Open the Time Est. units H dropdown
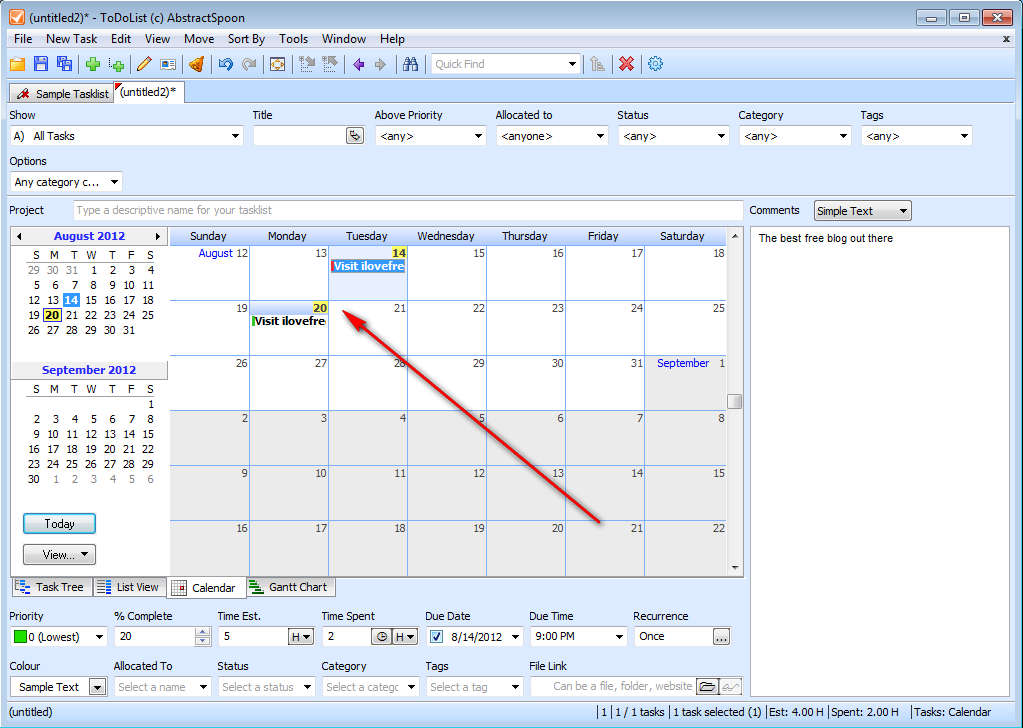The width and height of the screenshot is (1023, 728). (301, 637)
